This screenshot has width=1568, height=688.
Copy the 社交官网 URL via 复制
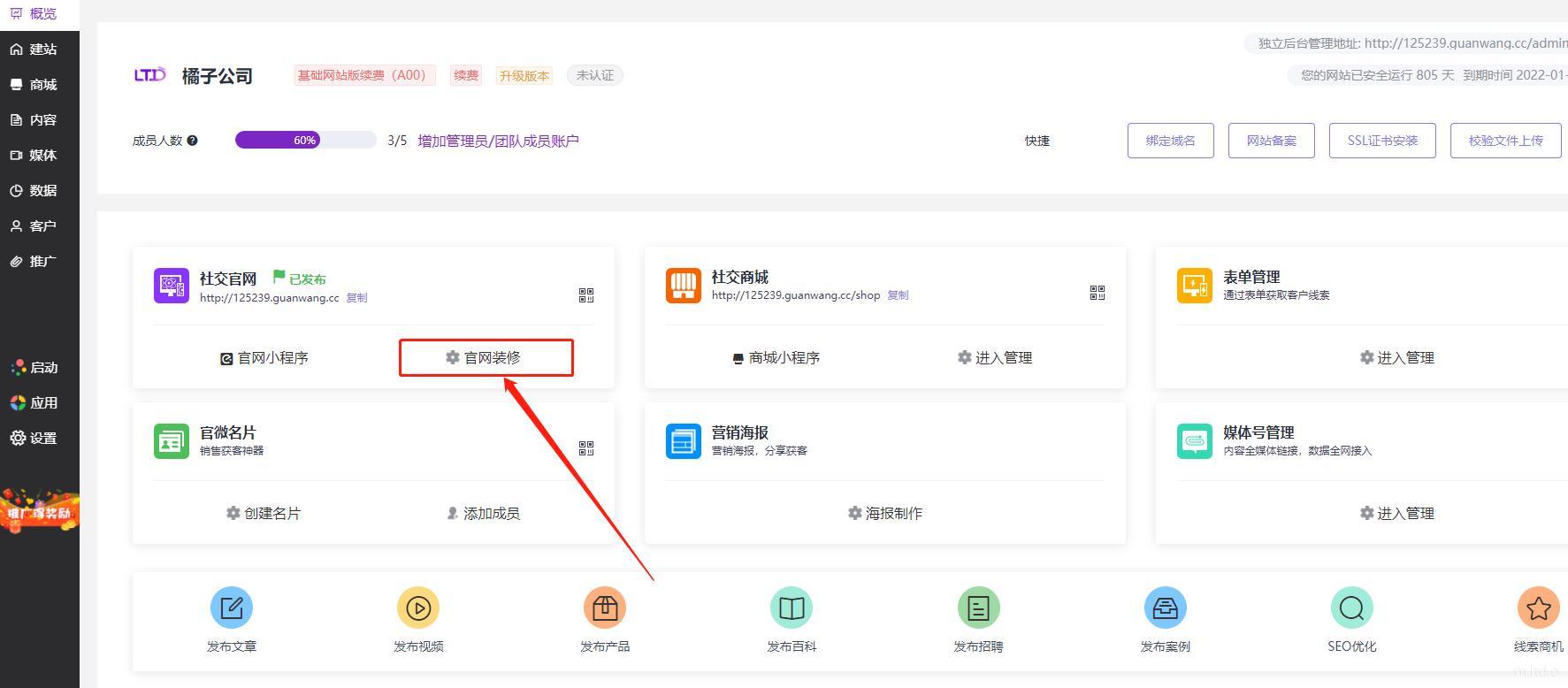coord(356,298)
